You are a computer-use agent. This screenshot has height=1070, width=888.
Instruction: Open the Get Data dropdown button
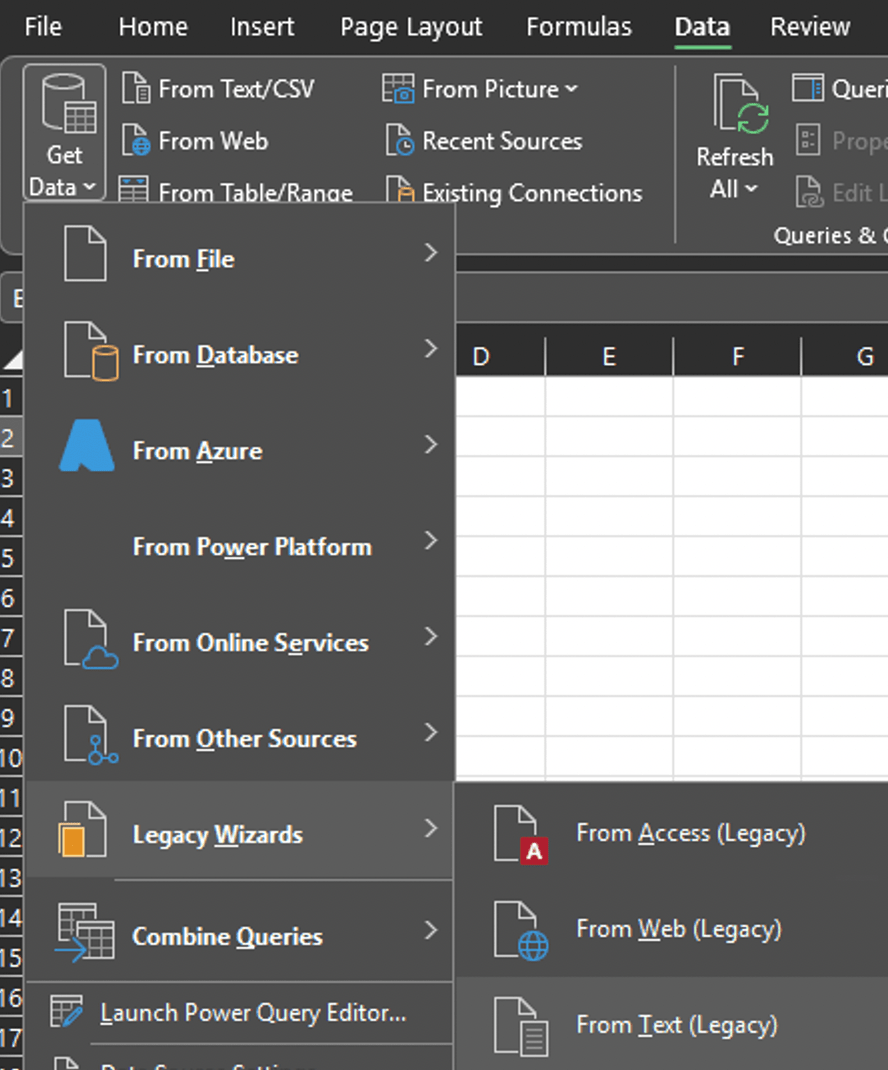[64, 133]
